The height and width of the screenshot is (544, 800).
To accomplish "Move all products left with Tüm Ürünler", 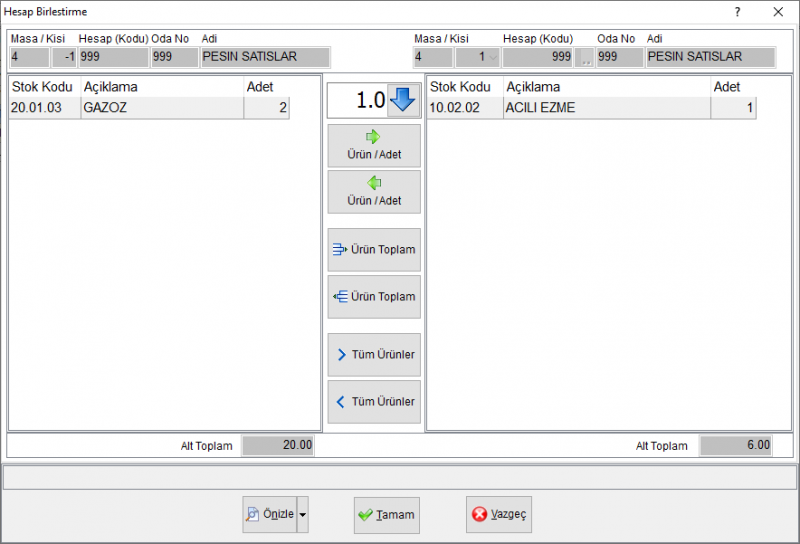I will click(374, 402).
